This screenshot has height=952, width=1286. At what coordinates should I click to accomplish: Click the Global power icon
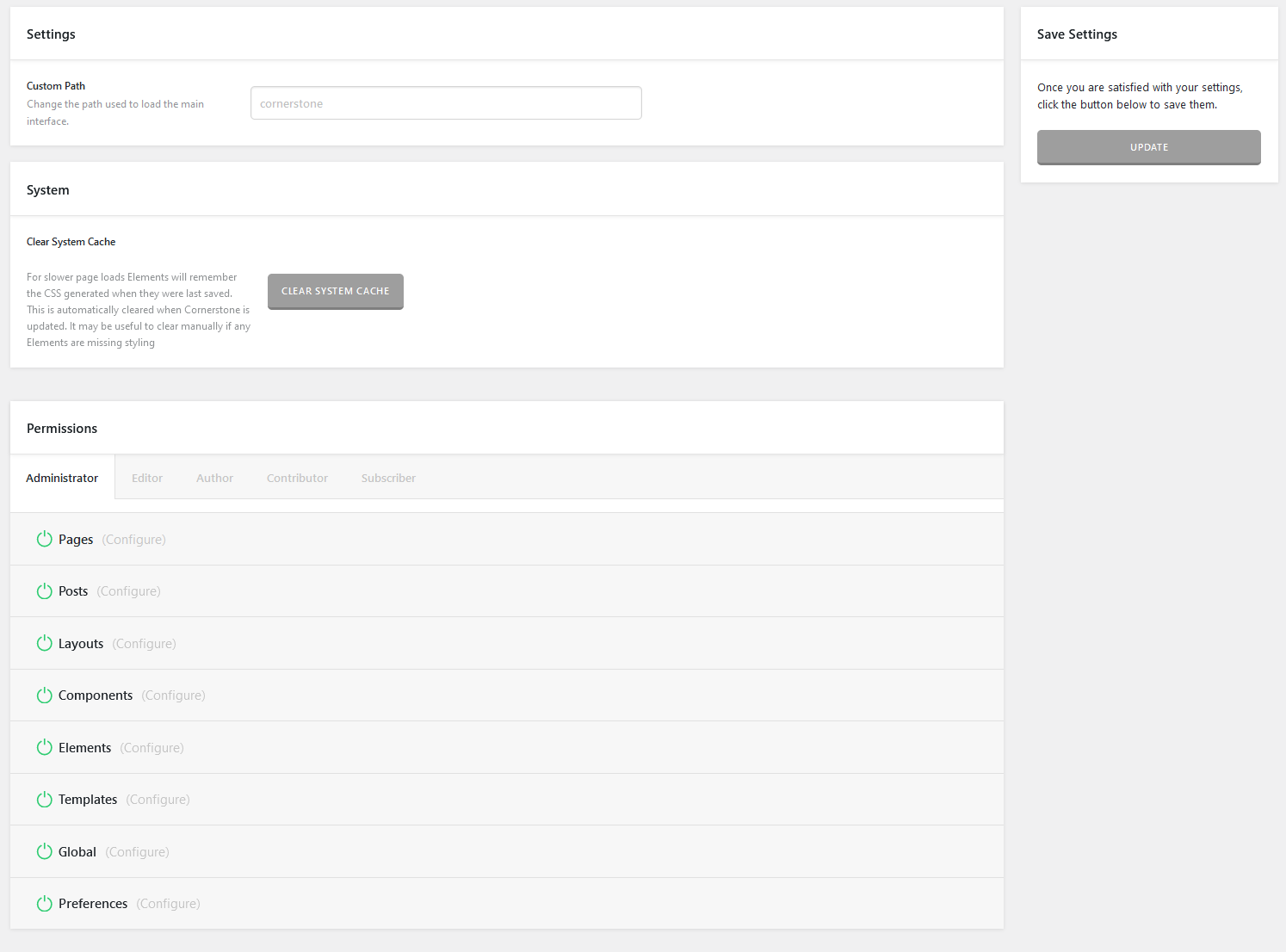point(45,852)
